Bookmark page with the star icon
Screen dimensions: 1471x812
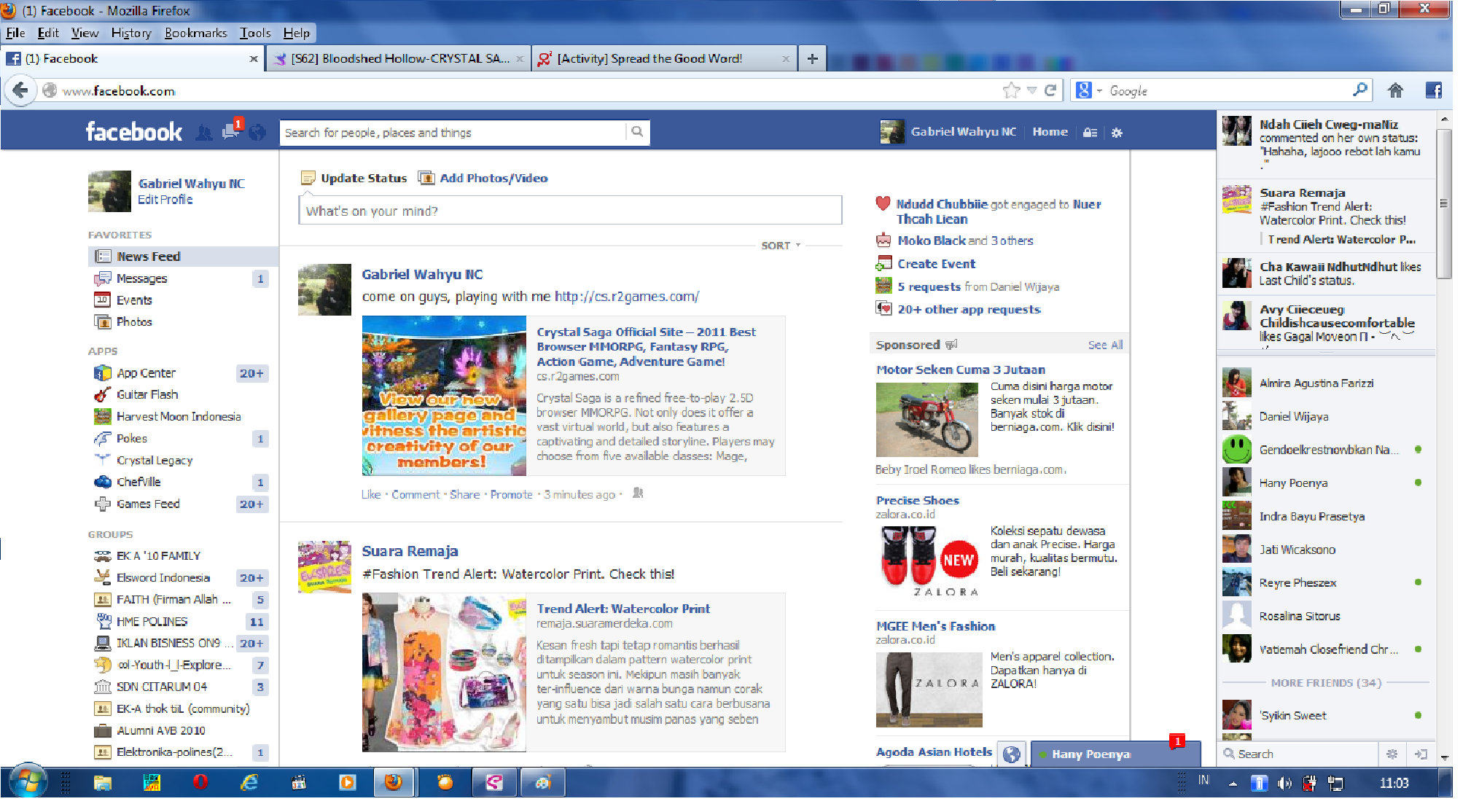point(1011,90)
